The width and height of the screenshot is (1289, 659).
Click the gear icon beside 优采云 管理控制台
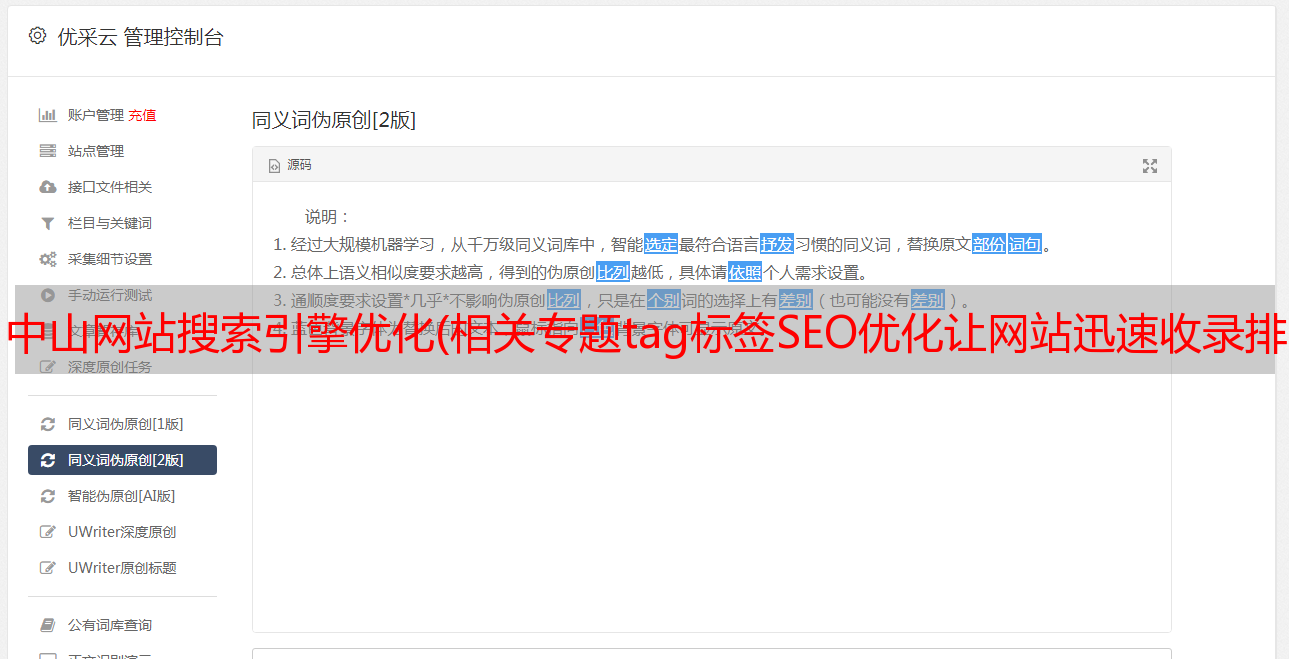pos(37,36)
